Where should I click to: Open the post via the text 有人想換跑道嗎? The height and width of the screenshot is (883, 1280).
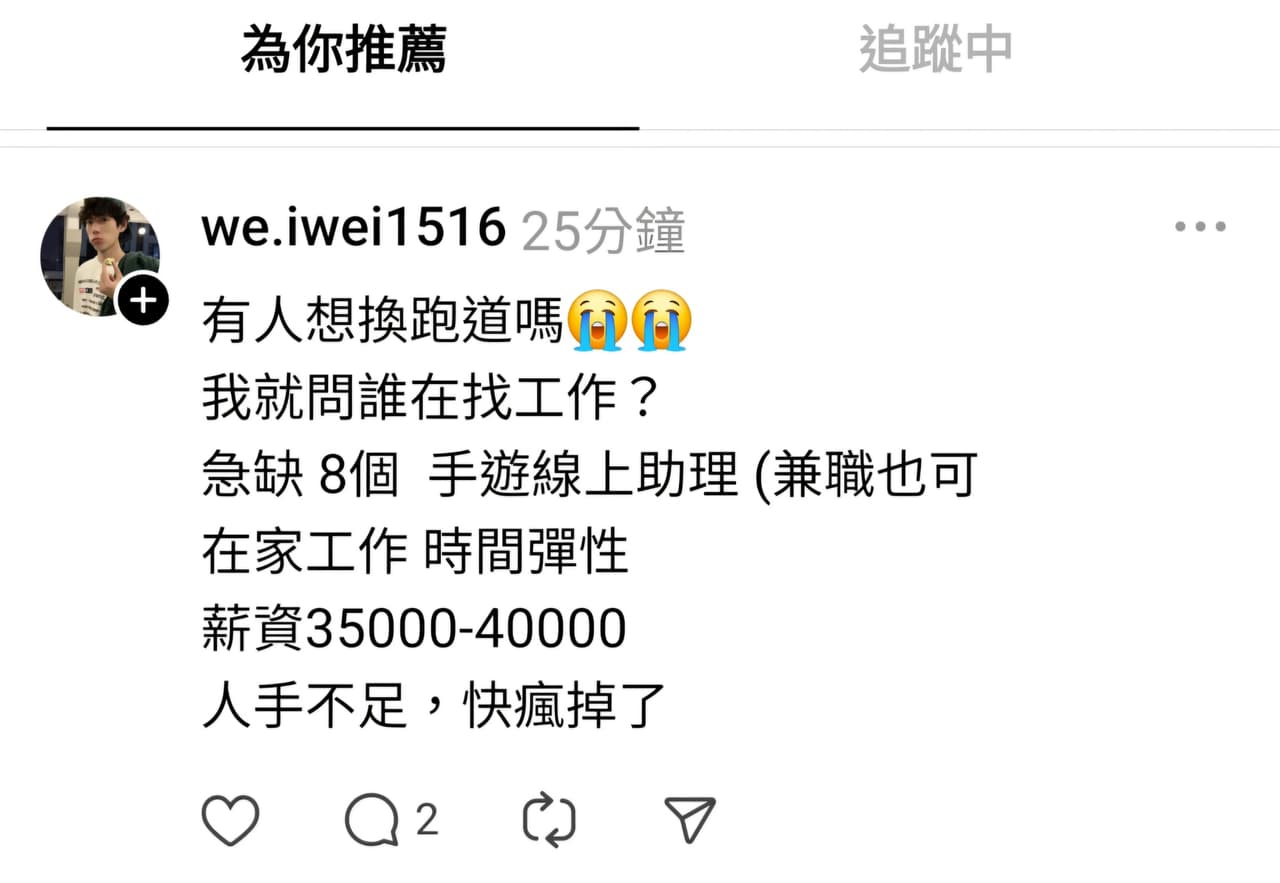click(x=384, y=321)
